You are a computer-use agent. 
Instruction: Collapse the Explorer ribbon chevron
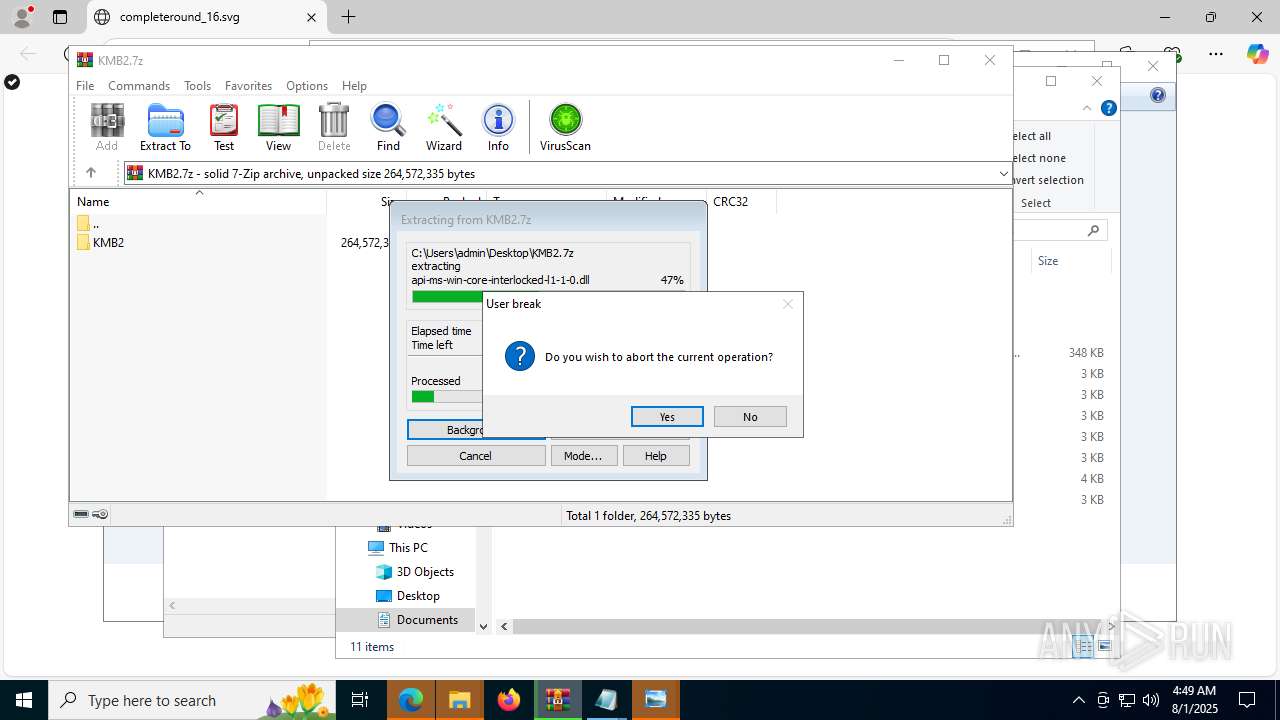point(1087,108)
